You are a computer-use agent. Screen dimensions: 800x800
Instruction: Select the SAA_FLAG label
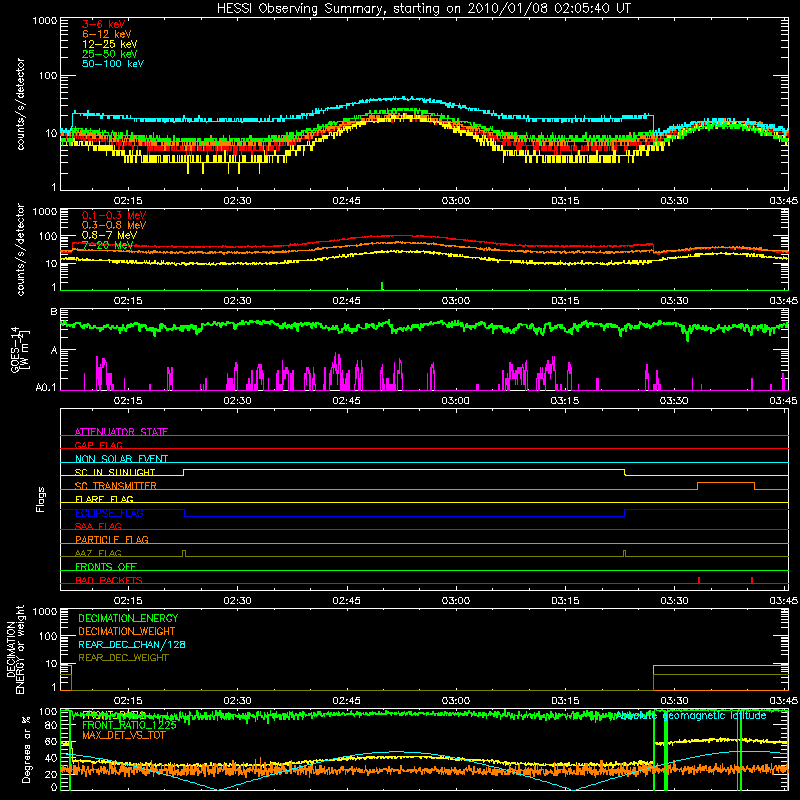[98, 526]
